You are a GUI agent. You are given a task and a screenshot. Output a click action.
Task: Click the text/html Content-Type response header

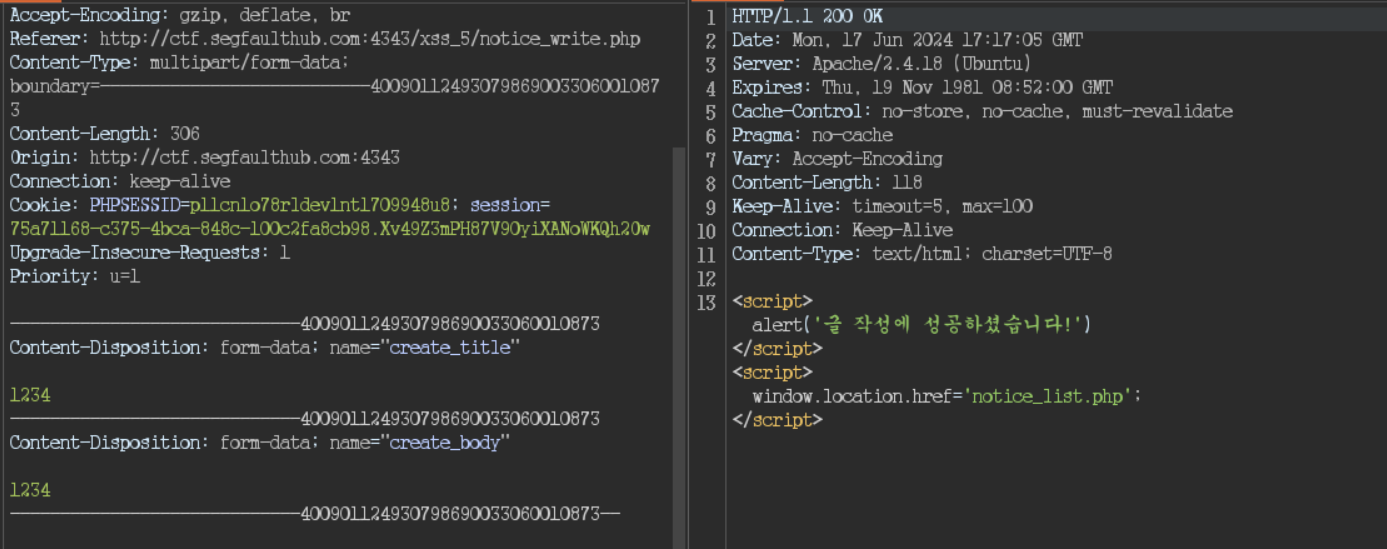tap(922, 255)
